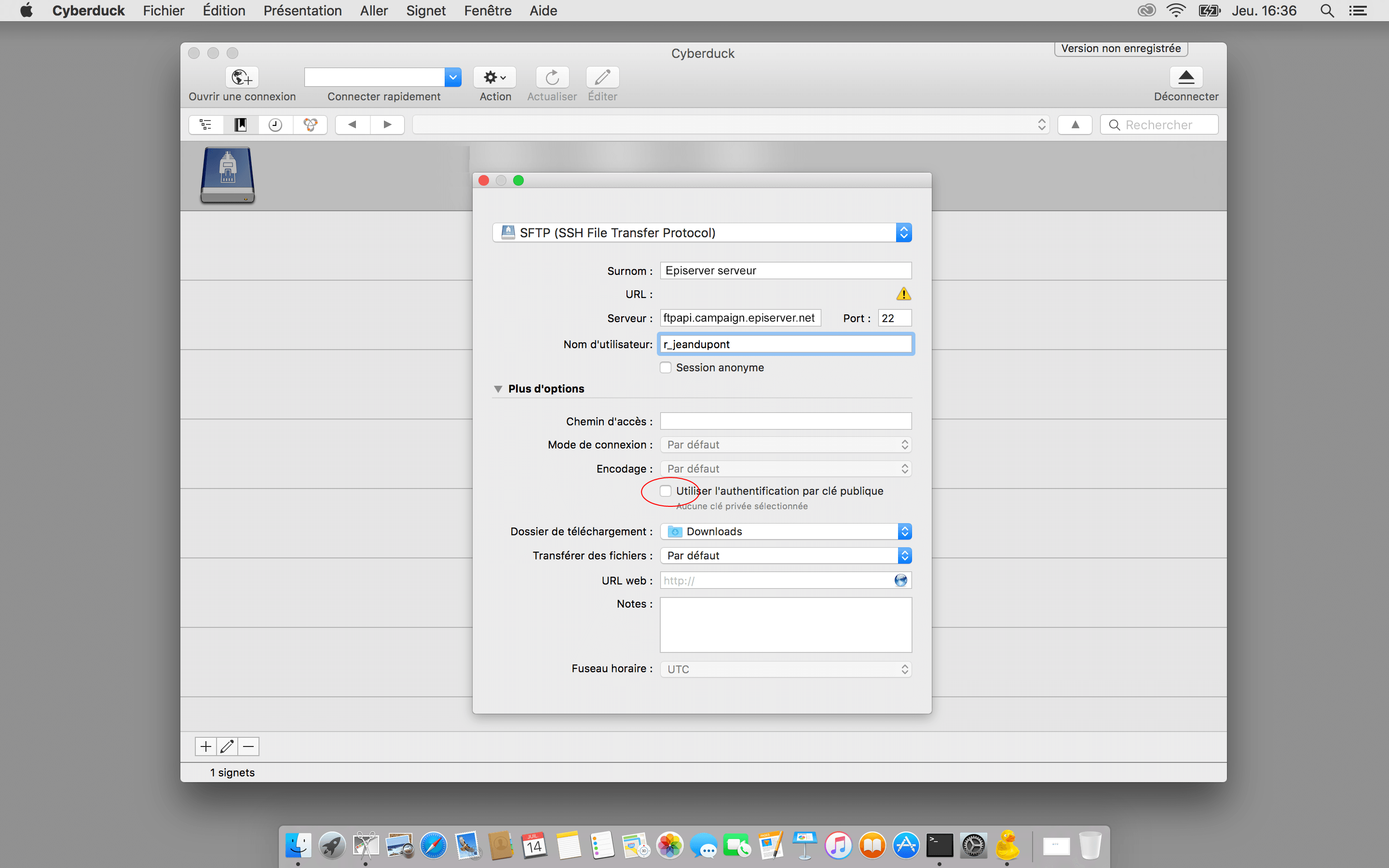The height and width of the screenshot is (868, 1389).
Task: Click the Connecter rapidement text field
Action: 374,77
